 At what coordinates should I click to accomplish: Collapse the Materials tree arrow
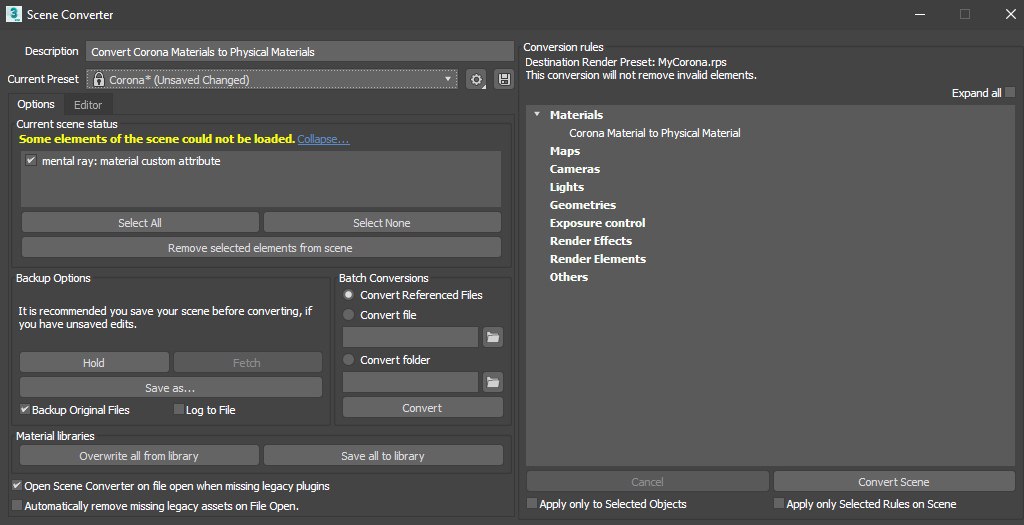tap(537, 114)
